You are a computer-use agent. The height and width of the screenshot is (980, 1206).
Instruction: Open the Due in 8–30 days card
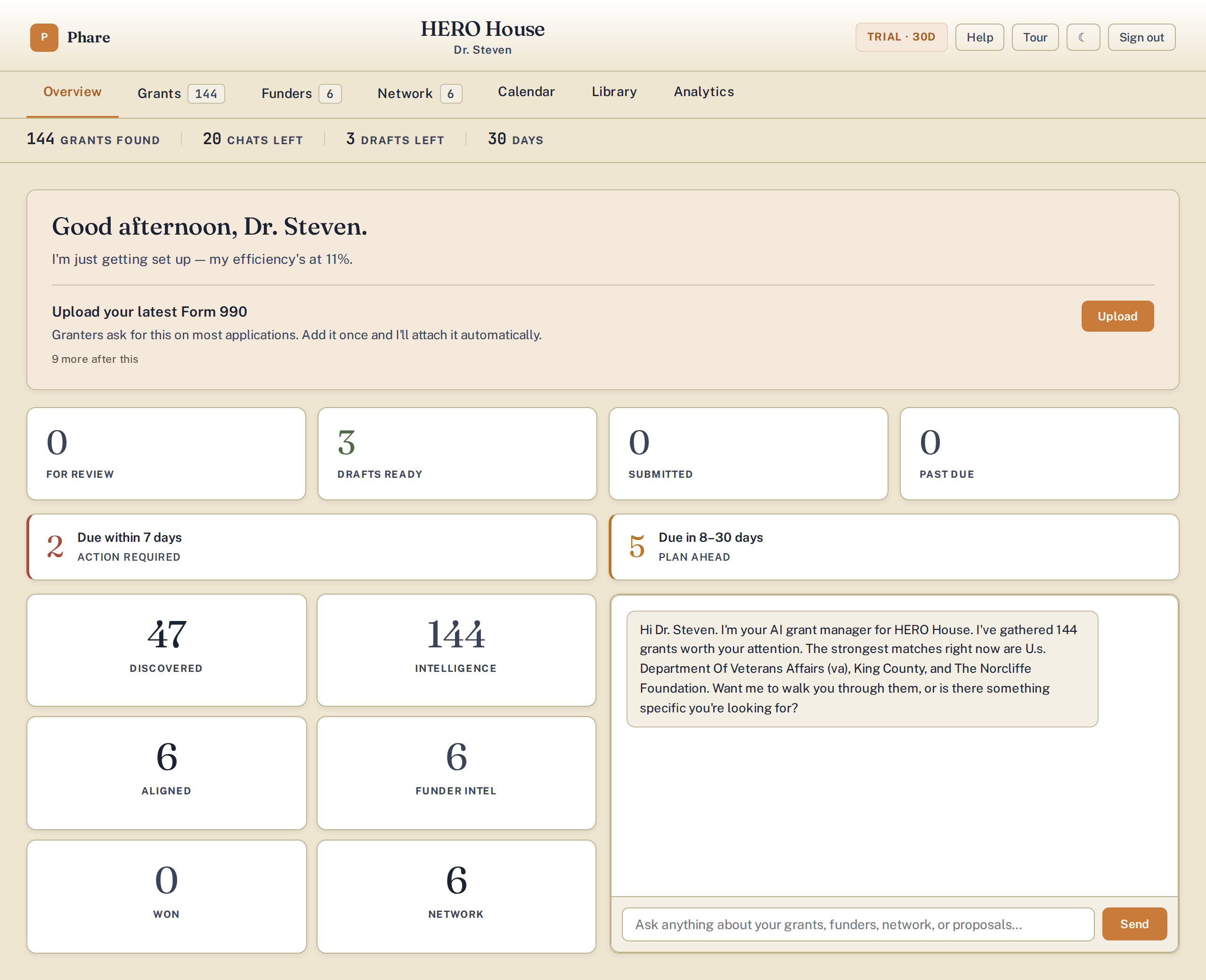tap(894, 547)
